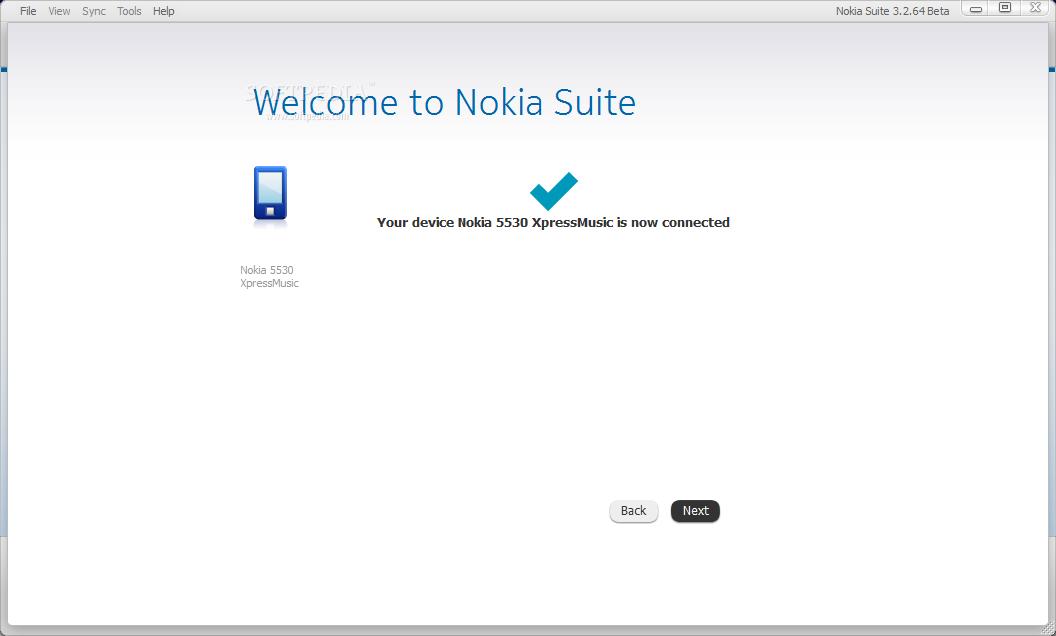Select the gray device label under phone icon

point(269,277)
